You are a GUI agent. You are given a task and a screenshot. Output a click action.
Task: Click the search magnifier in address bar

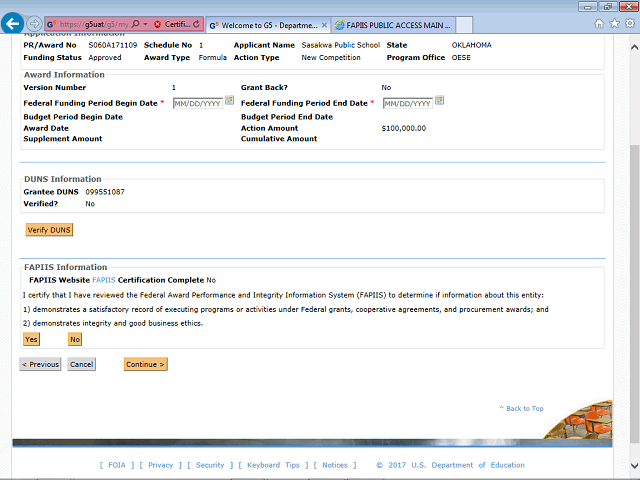click(136, 24)
